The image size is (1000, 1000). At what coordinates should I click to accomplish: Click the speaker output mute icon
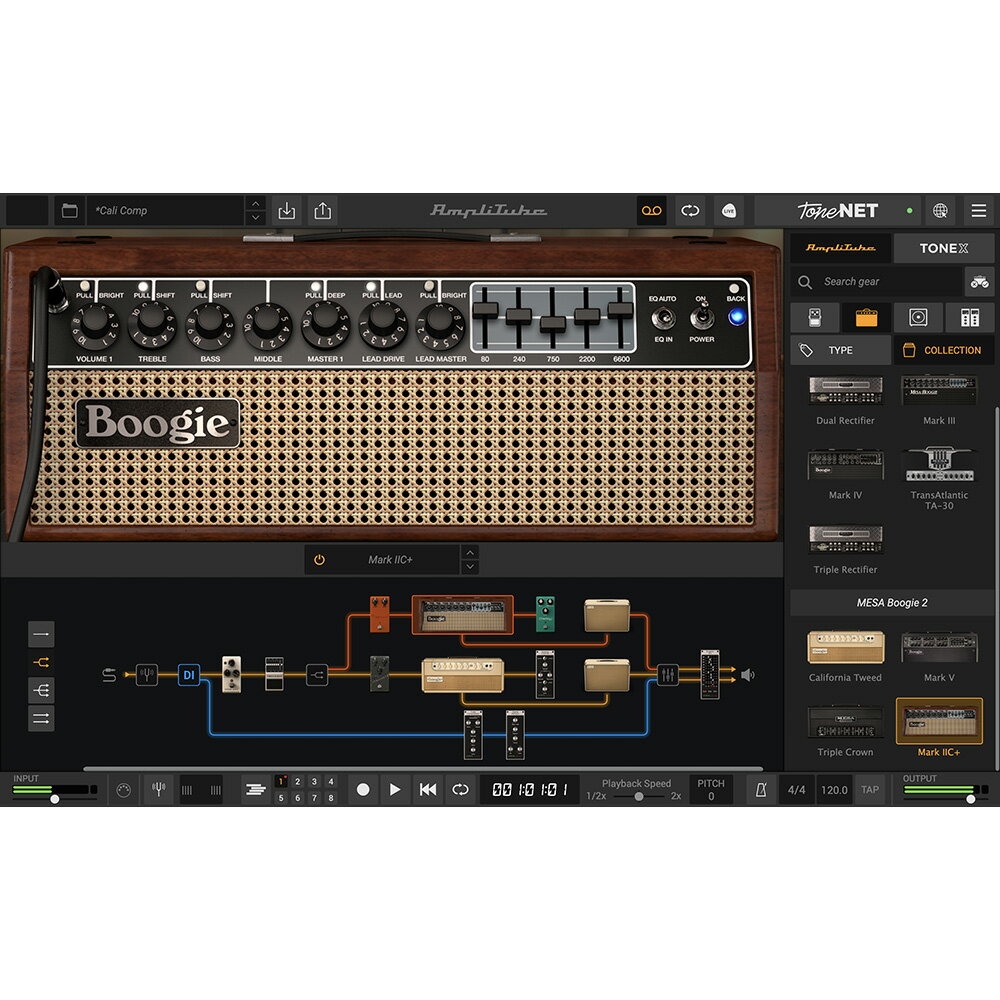tap(748, 675)
